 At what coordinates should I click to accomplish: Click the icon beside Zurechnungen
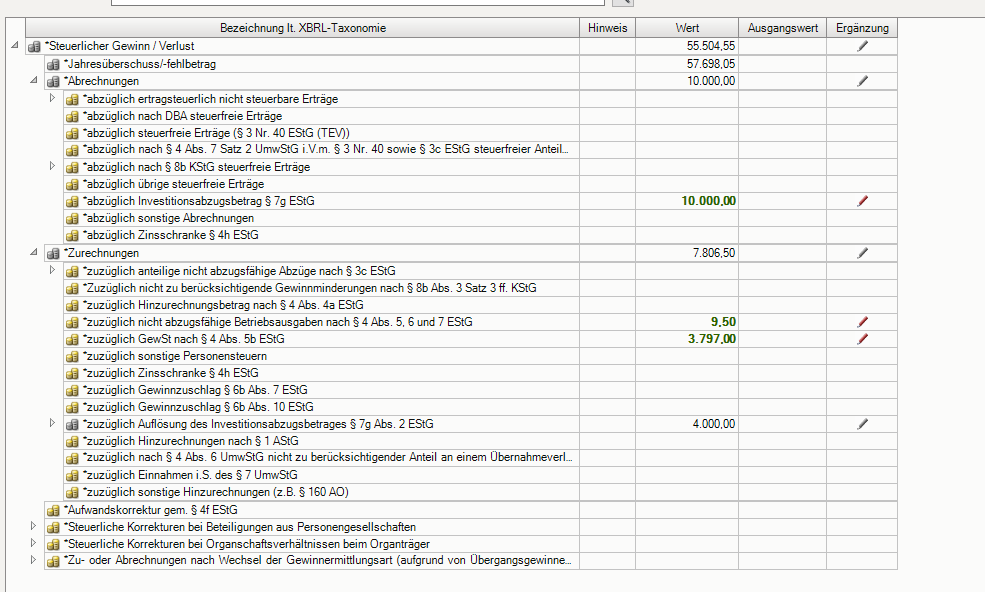53,254
